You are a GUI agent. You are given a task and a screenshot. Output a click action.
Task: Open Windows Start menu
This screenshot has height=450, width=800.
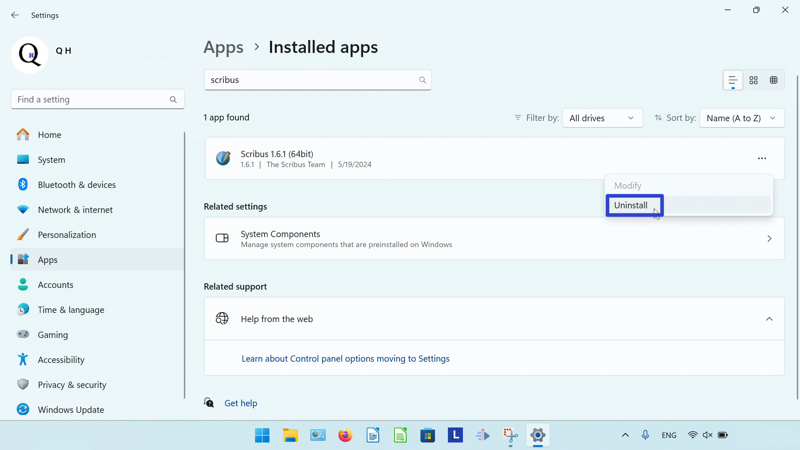point(262,435)
